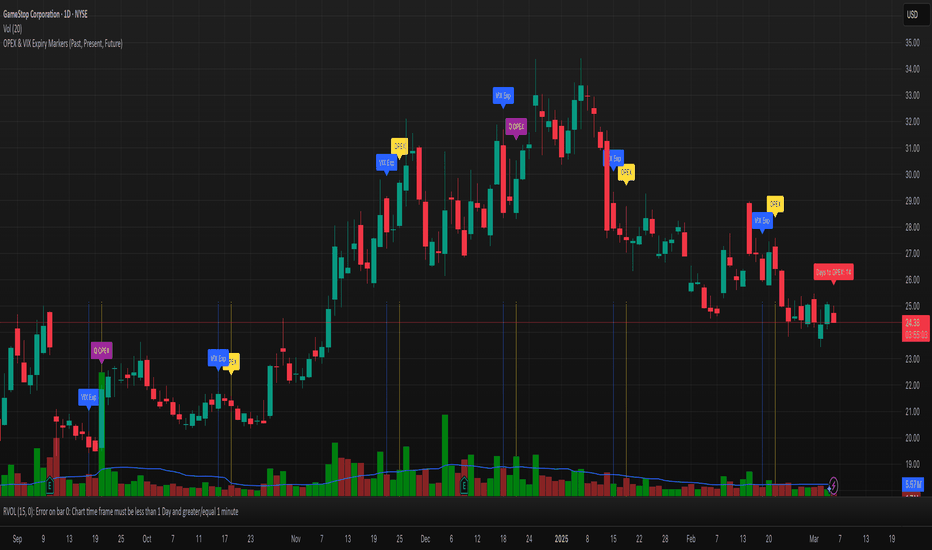Click the 34.00 price axis label
932x550 pixels.
coord(912,69)
